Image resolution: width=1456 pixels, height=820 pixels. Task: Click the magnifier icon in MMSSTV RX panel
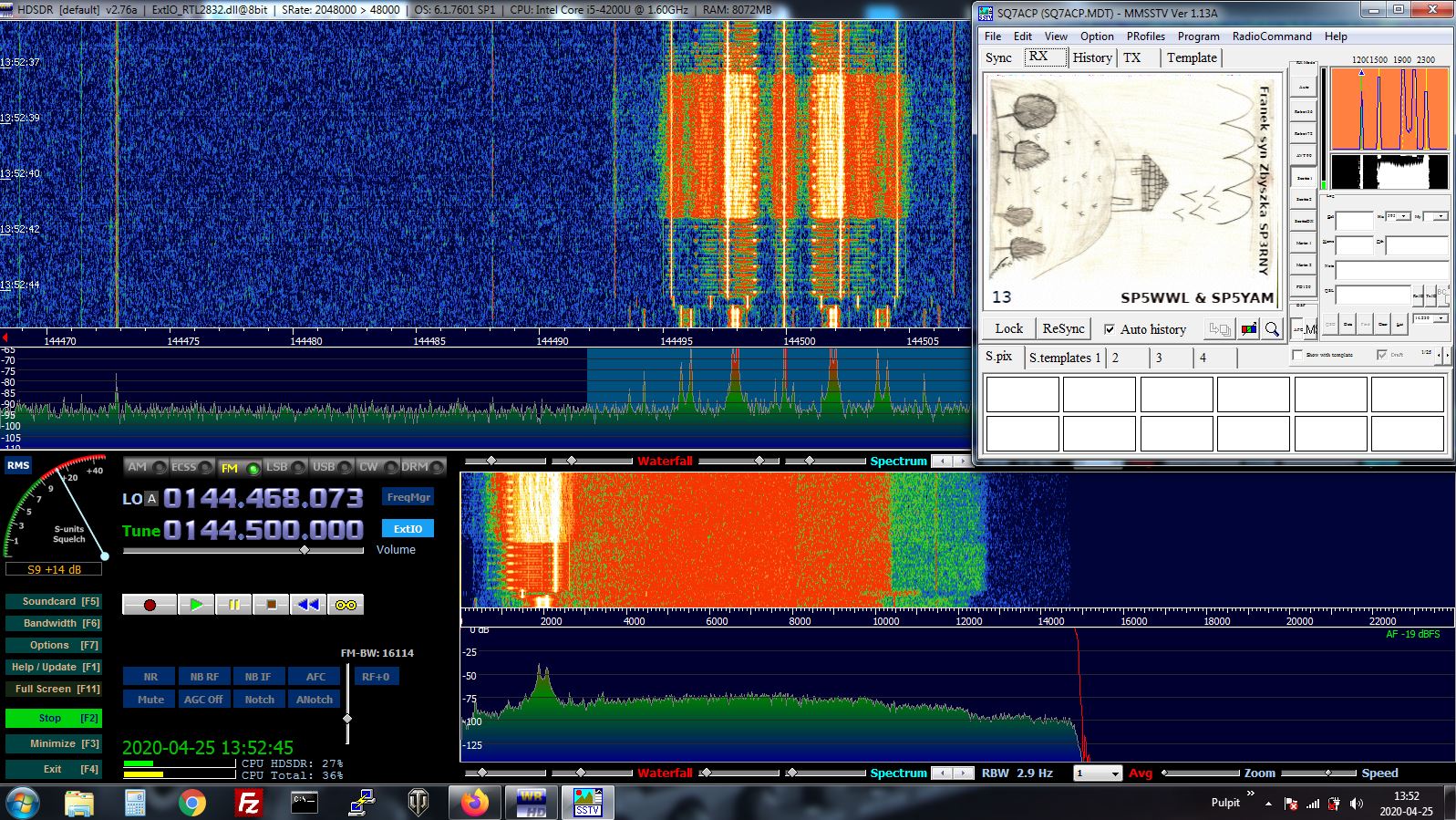[x=1272, y=329]
